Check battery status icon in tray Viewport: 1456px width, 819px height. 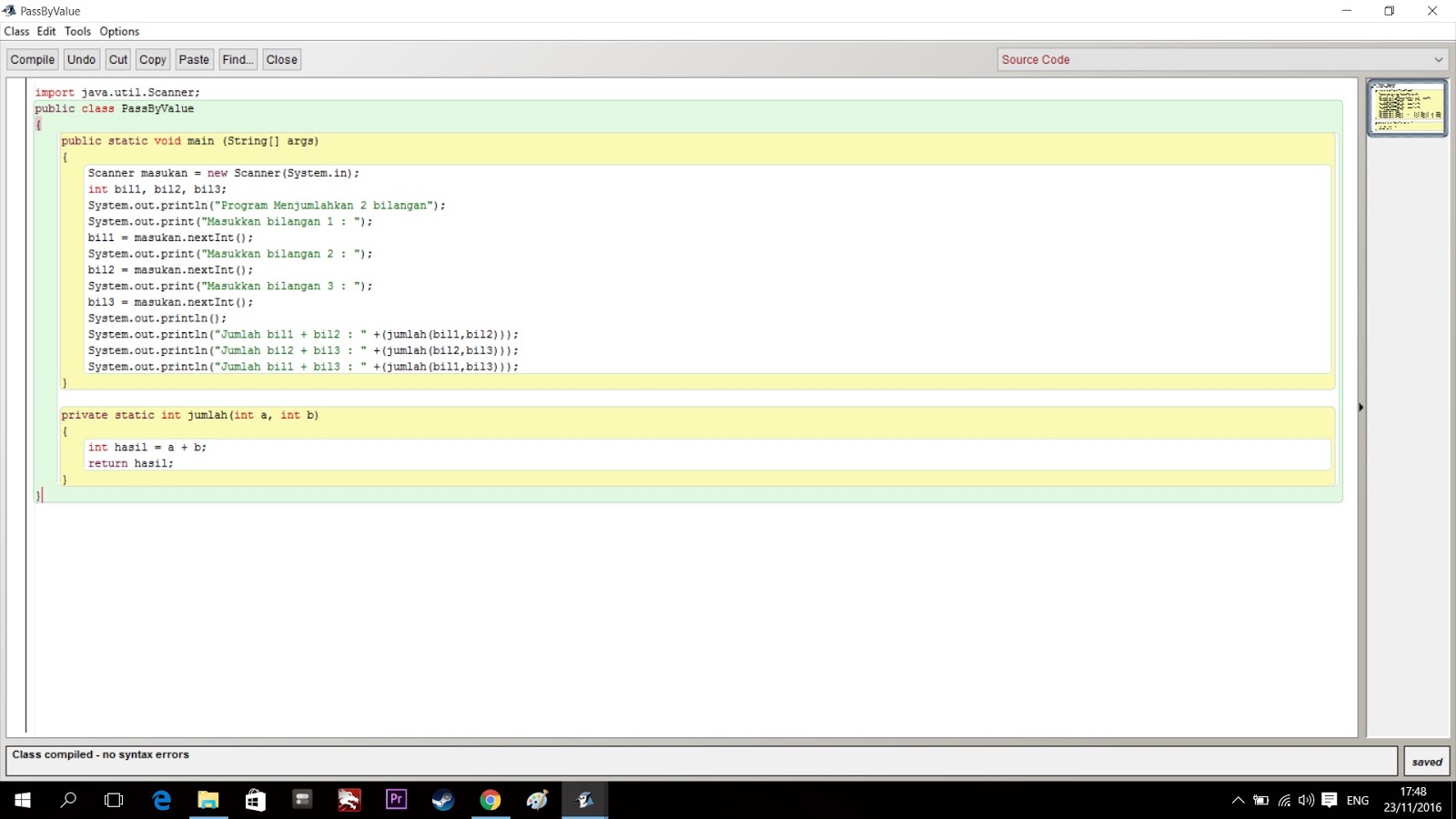coord(1261,801)
